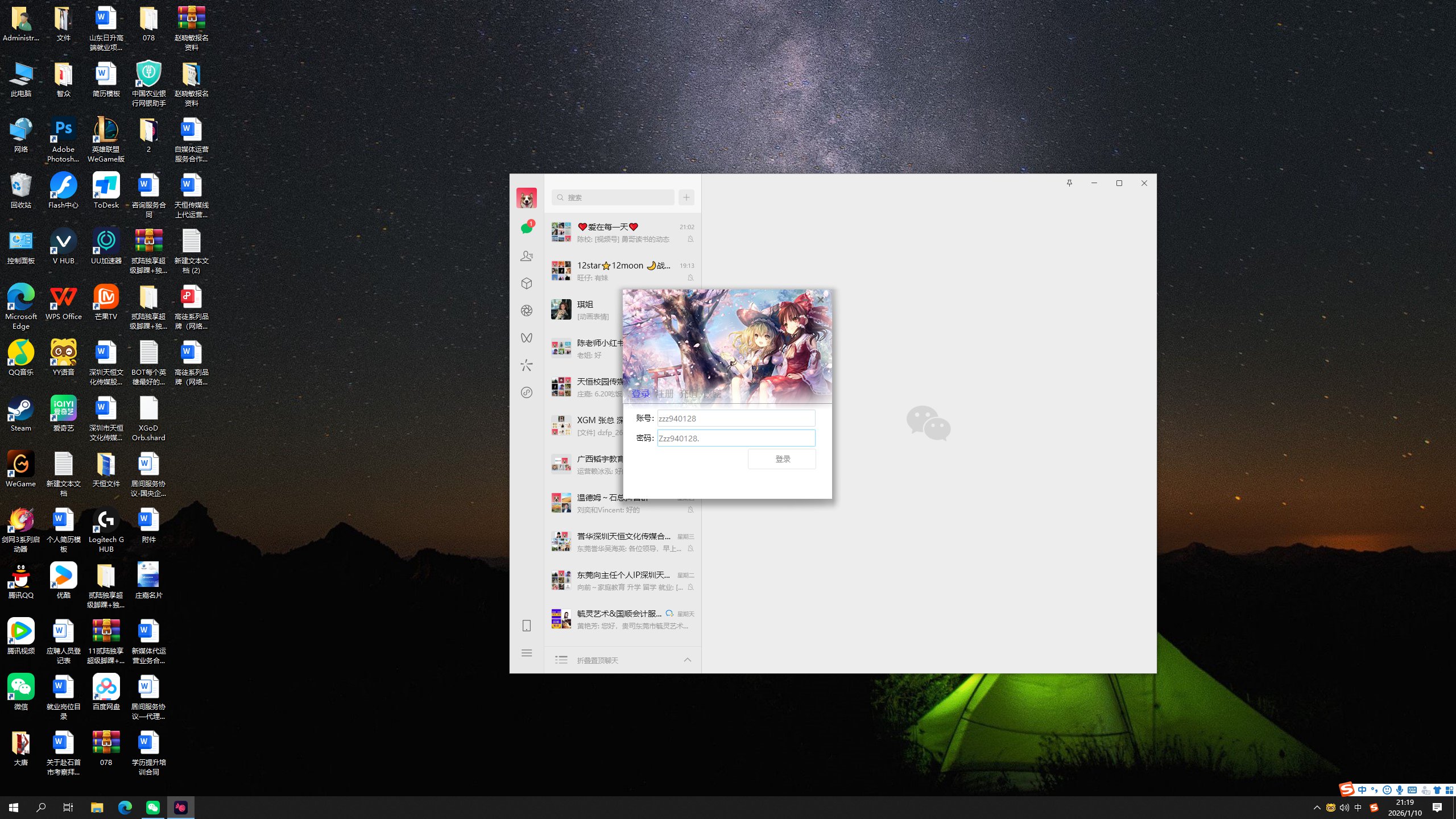This screenshot has height=819, width=1456.
Task: Close the anime login popup
Action: (820, 299)
